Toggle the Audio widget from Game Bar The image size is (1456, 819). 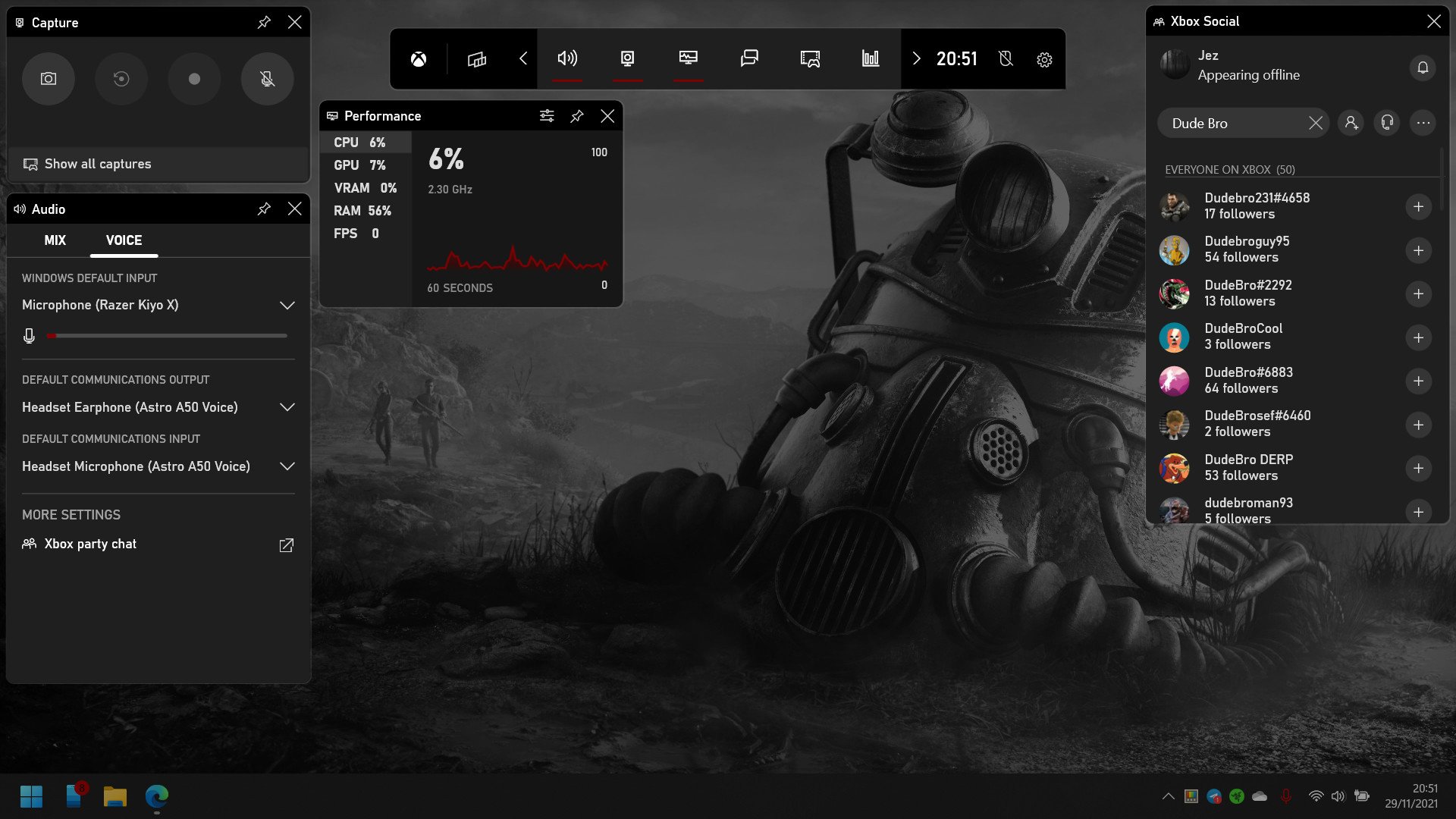coord(567,59)
